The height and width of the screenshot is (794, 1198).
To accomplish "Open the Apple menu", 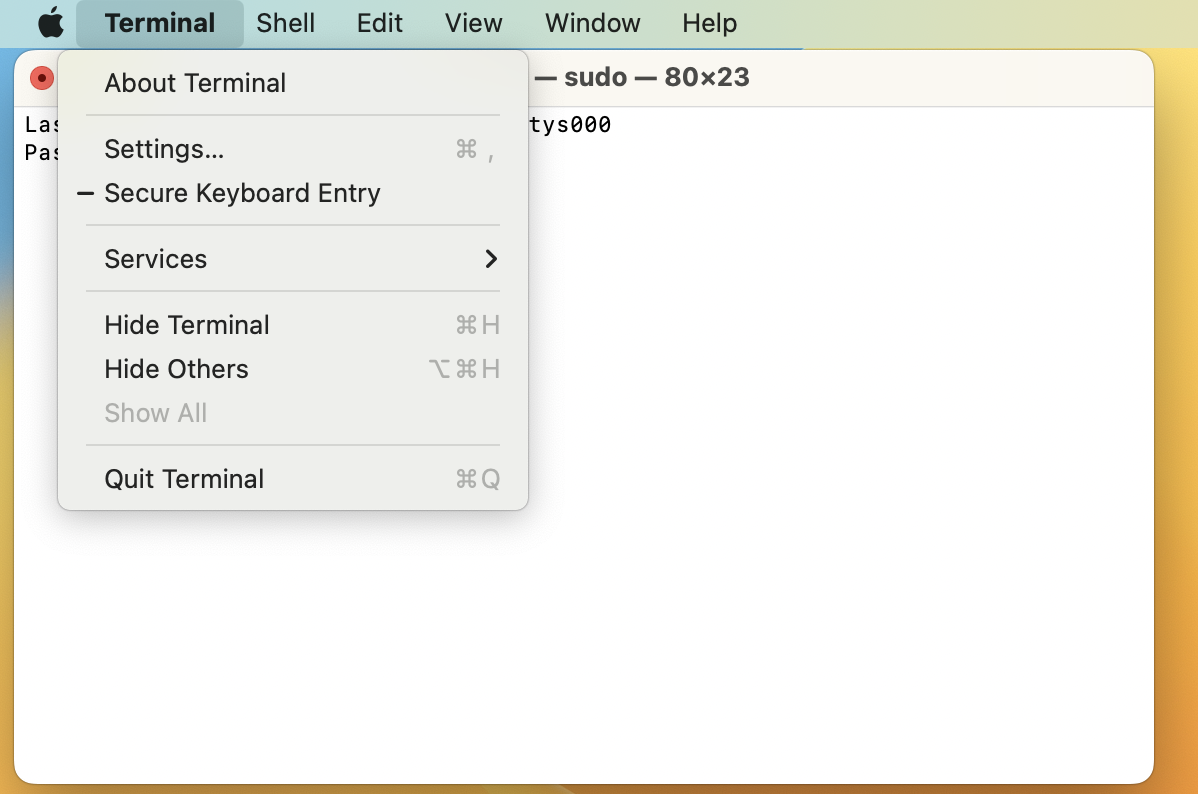I will coord(50,23).
